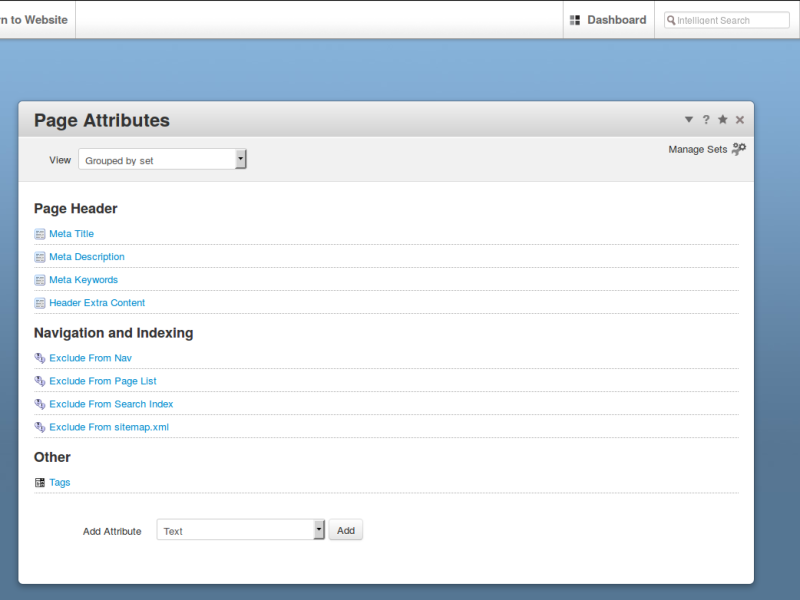Click the icon beside Meta Title
Viewport: 800px width, 600px height.
tap(40, 234)
